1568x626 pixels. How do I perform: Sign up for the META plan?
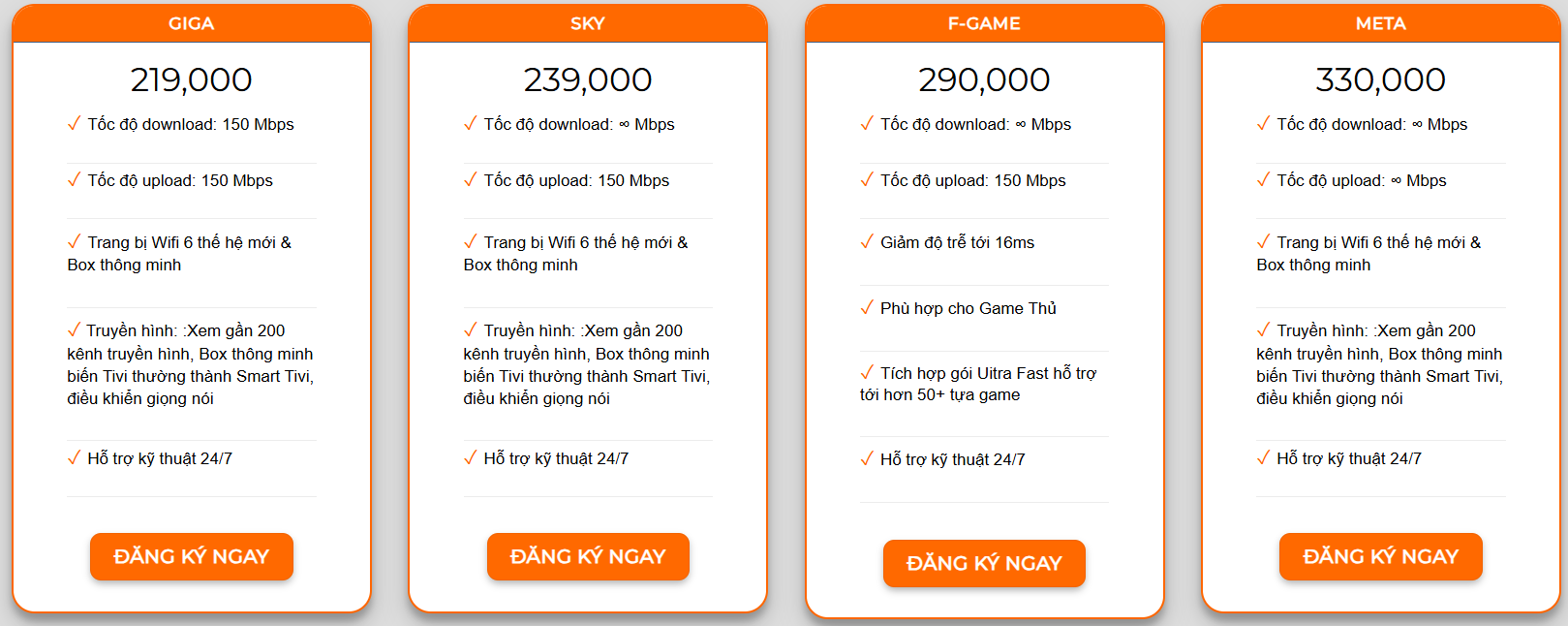coord(1380,556)
